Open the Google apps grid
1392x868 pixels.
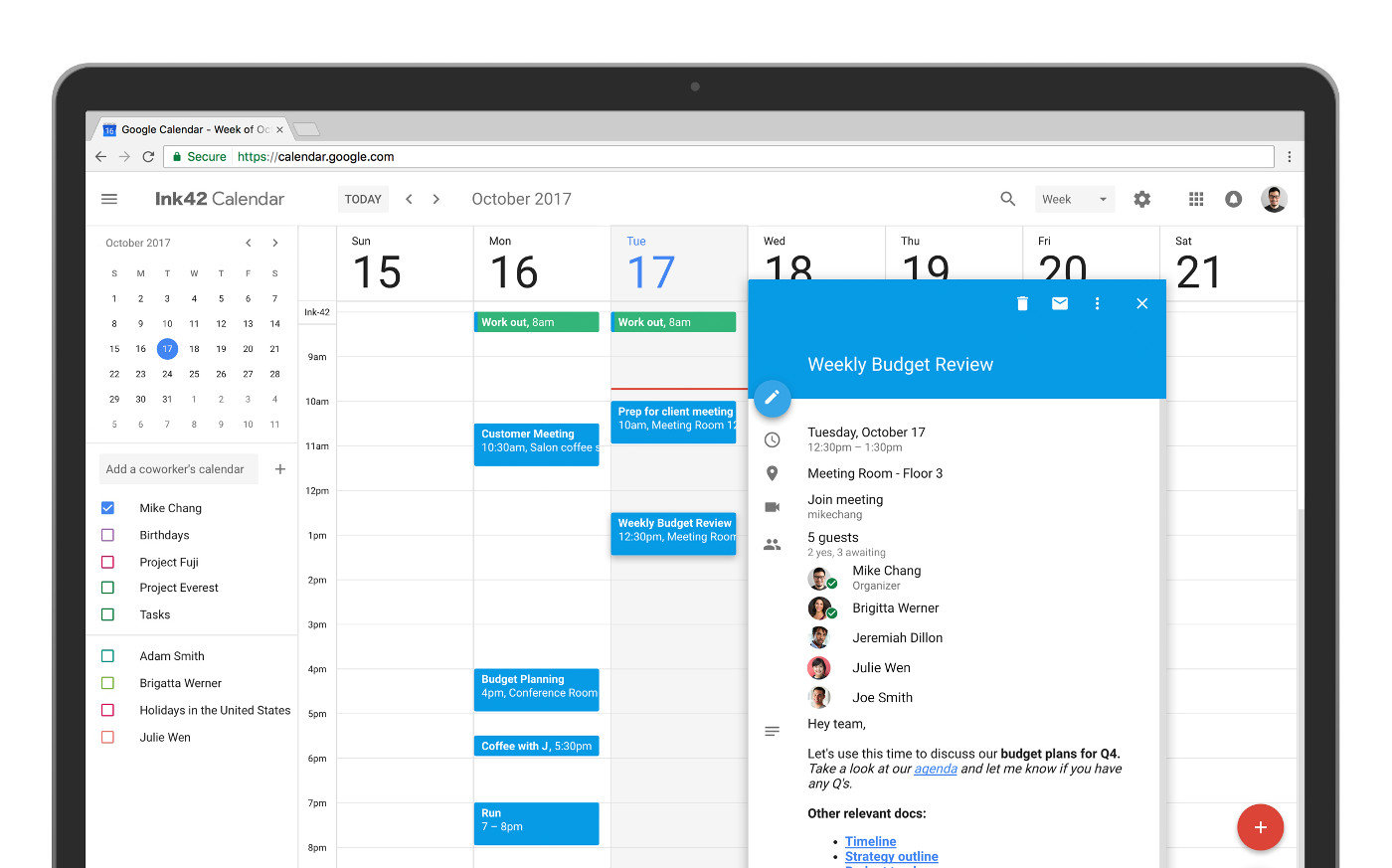point(1196,199)
